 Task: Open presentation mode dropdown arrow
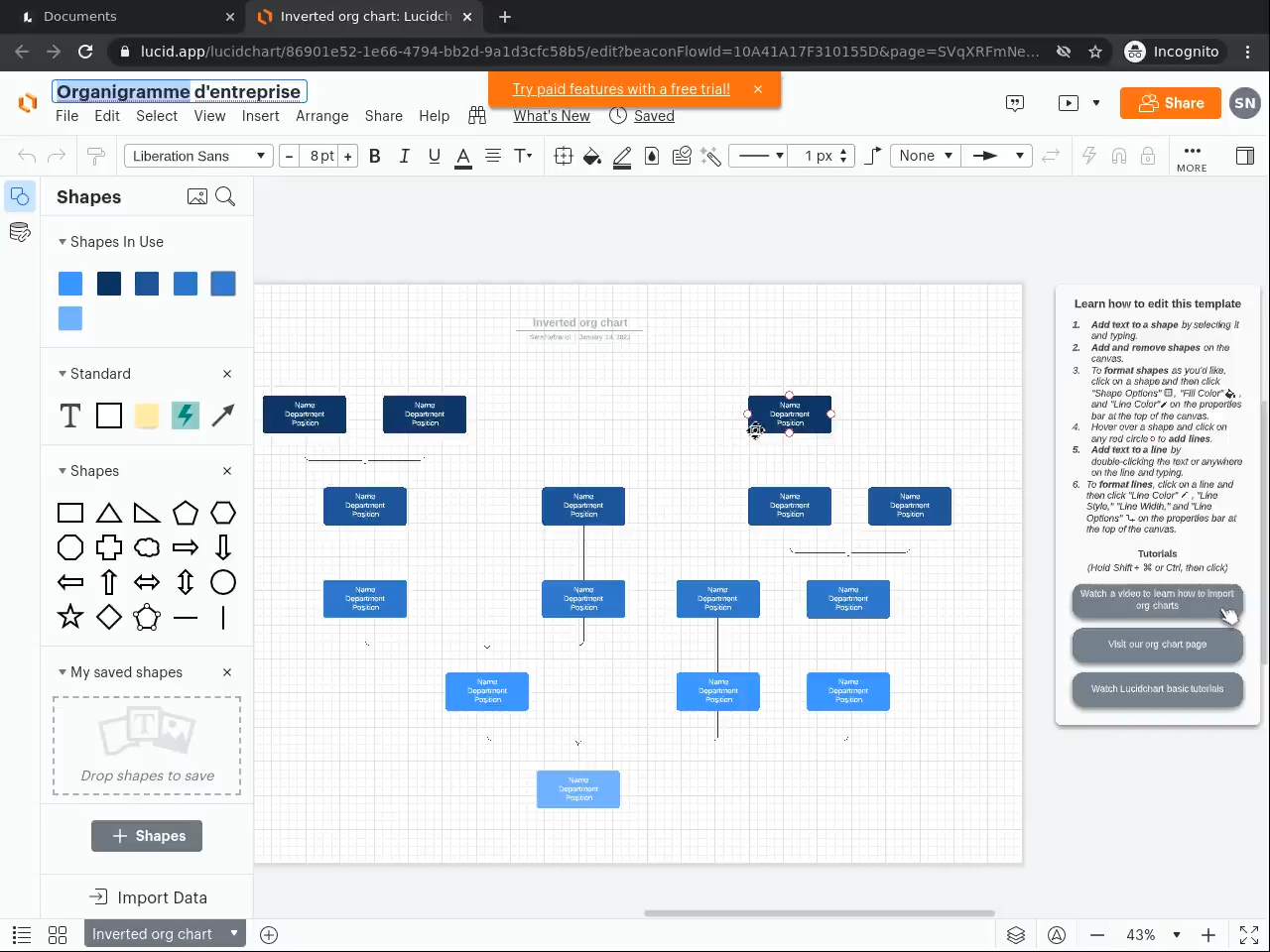coord(1096,102)
